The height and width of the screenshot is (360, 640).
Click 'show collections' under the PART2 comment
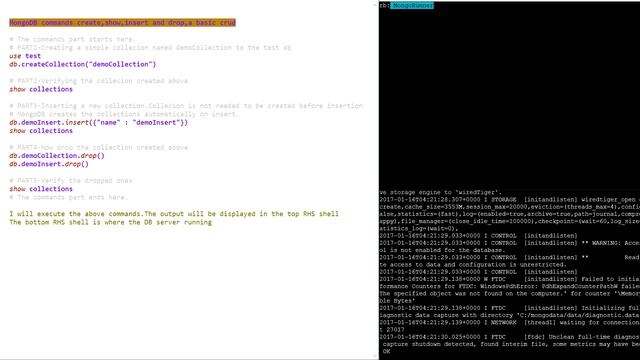coord(41,89)
